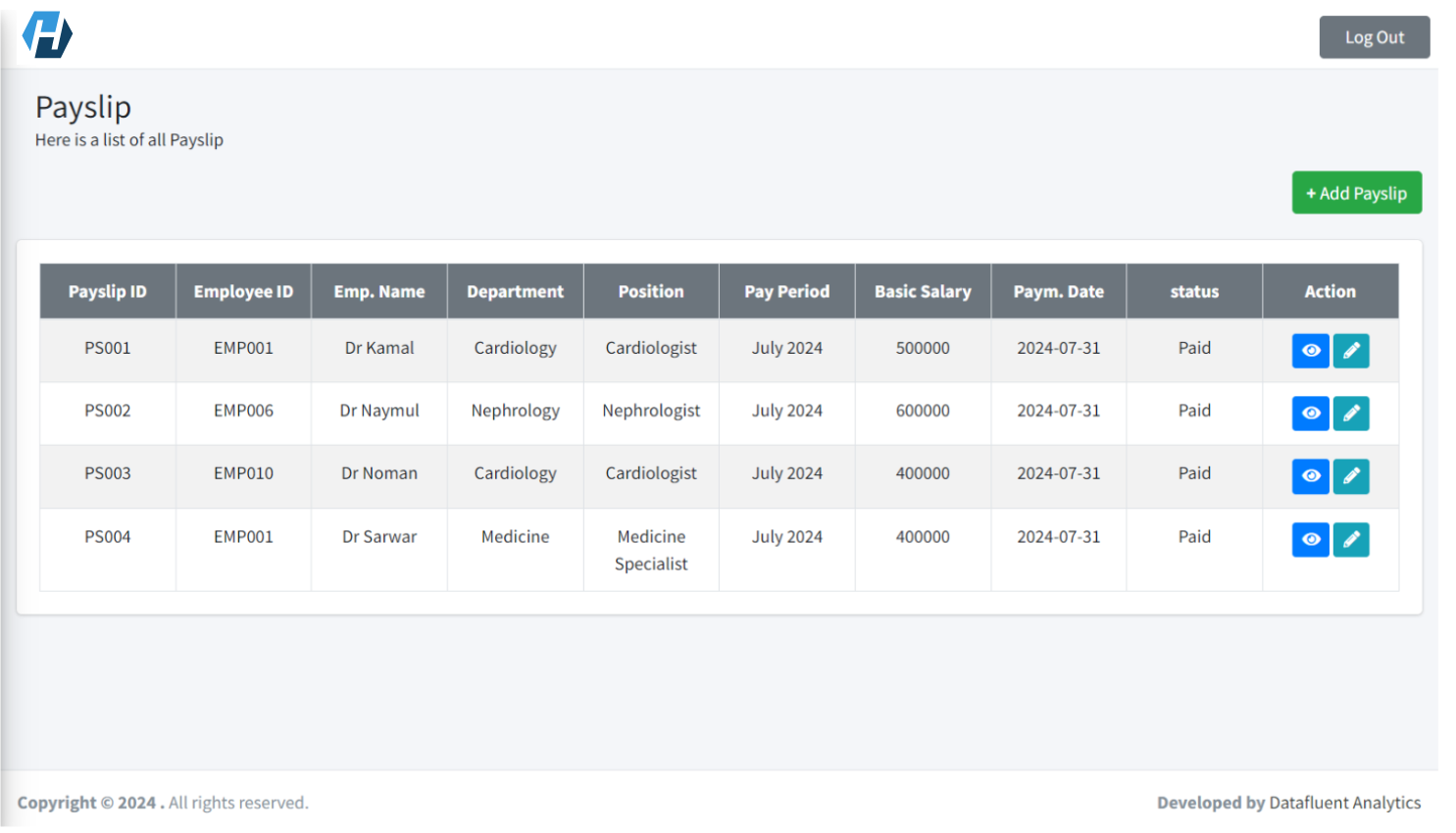Open the Dataflüent Analytics footer link
The height and width of the screenshot is (833, 1456).
coord(1344,803)
